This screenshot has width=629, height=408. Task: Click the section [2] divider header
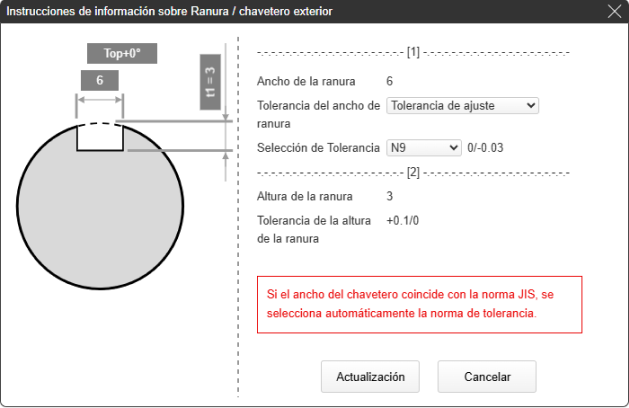pos(413,172)
